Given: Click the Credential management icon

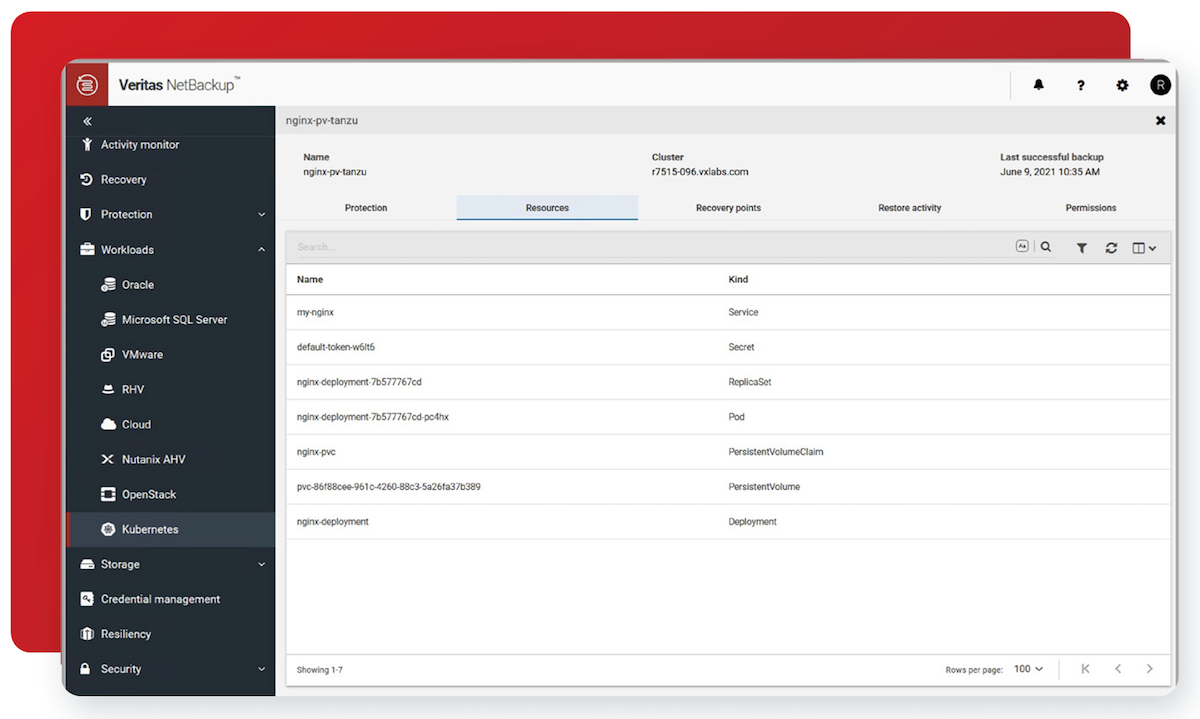Looking at the screenshot, I should (x=86, y=600).
